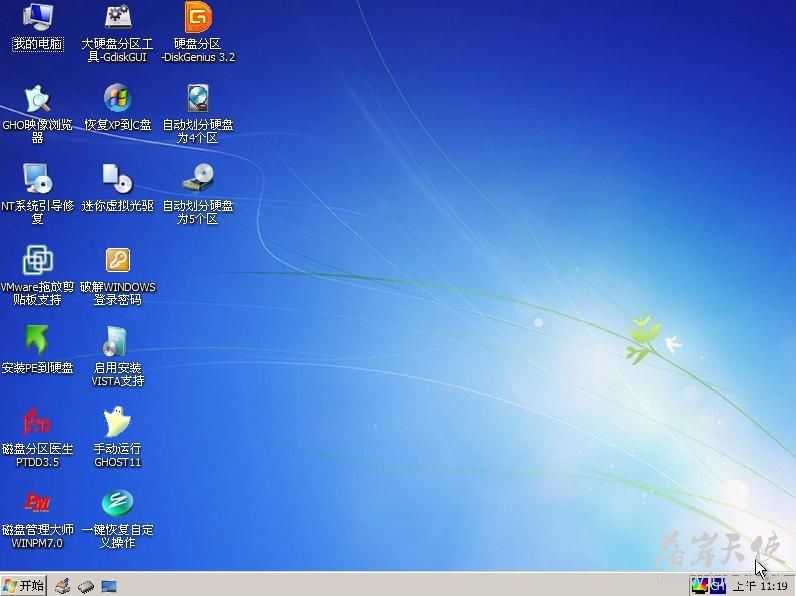Open the 开始 start menu
Viewport: 796px width, 596px height.
click(24, 586)
